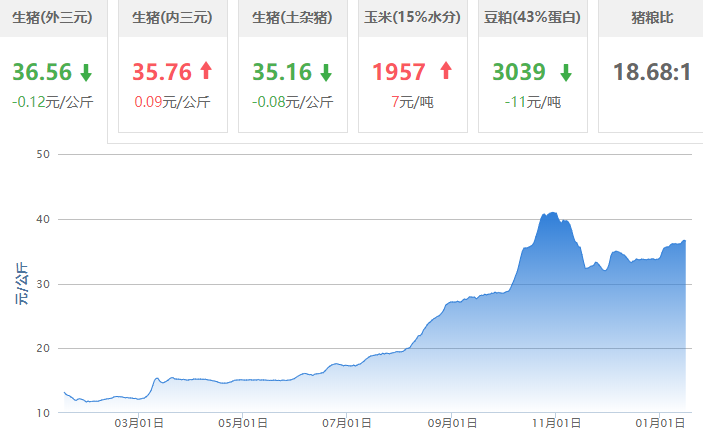Image resolution: width=703 pixels, height=438 pixels.
Task: Click the 01月01日 axis label
Action: coord(660,423)
